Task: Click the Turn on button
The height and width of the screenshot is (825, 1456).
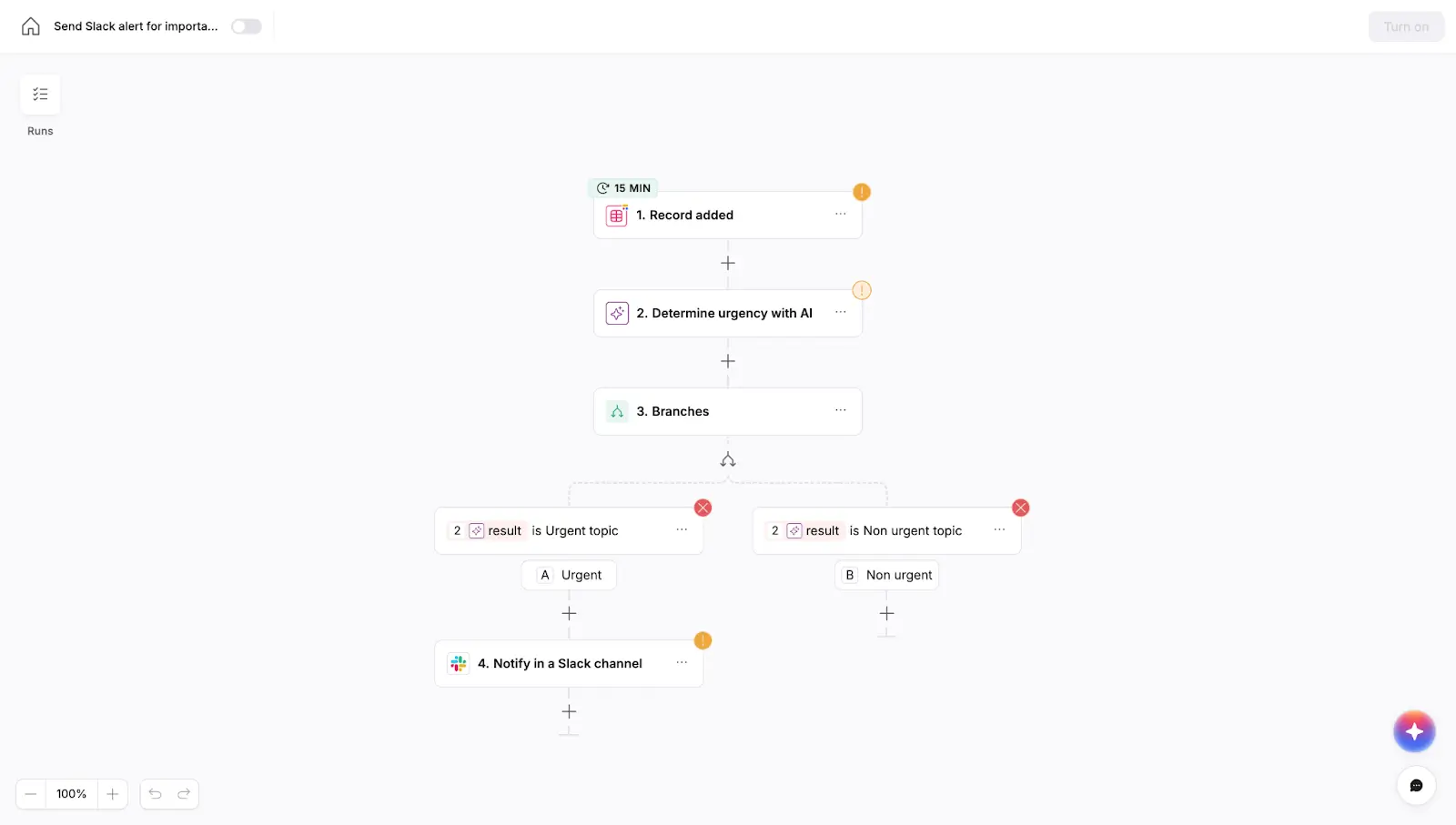Action: point(1405,26)
